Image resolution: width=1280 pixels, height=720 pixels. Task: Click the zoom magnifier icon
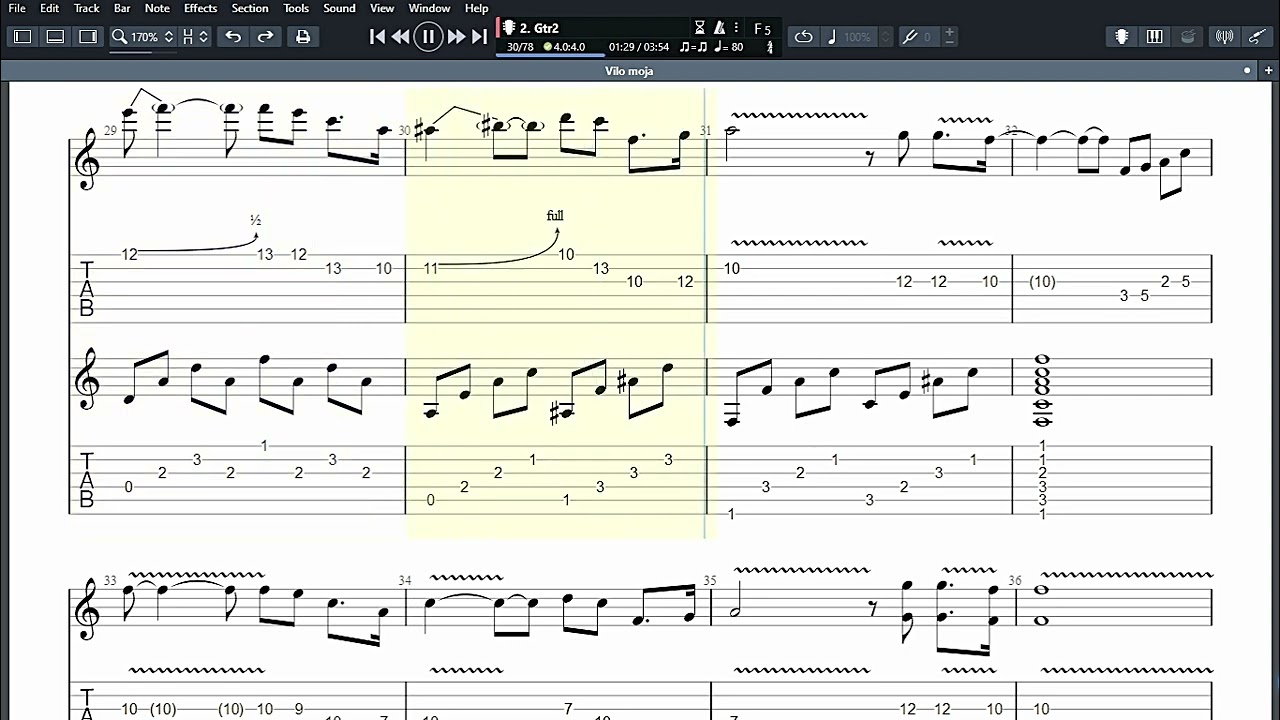(119, 37)
